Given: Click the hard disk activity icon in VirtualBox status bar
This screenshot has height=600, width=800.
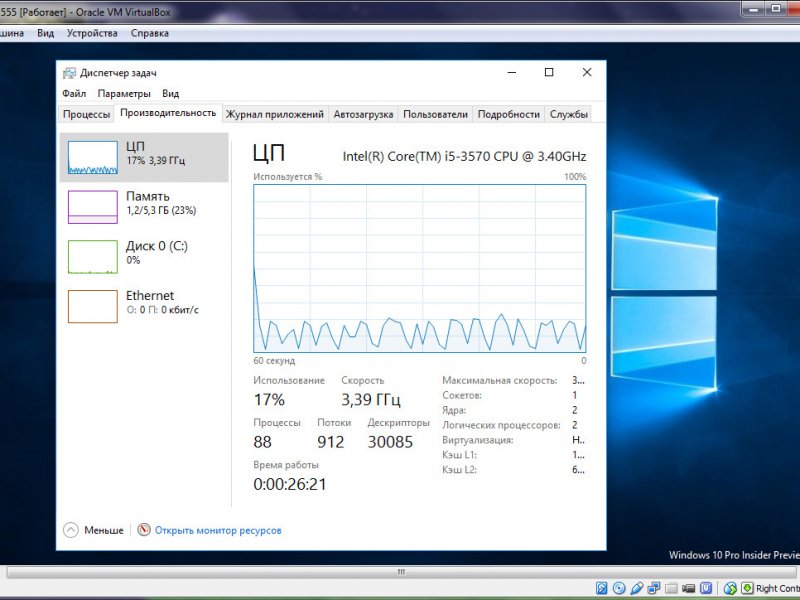Looking at the screenshot, I should 602,588.
